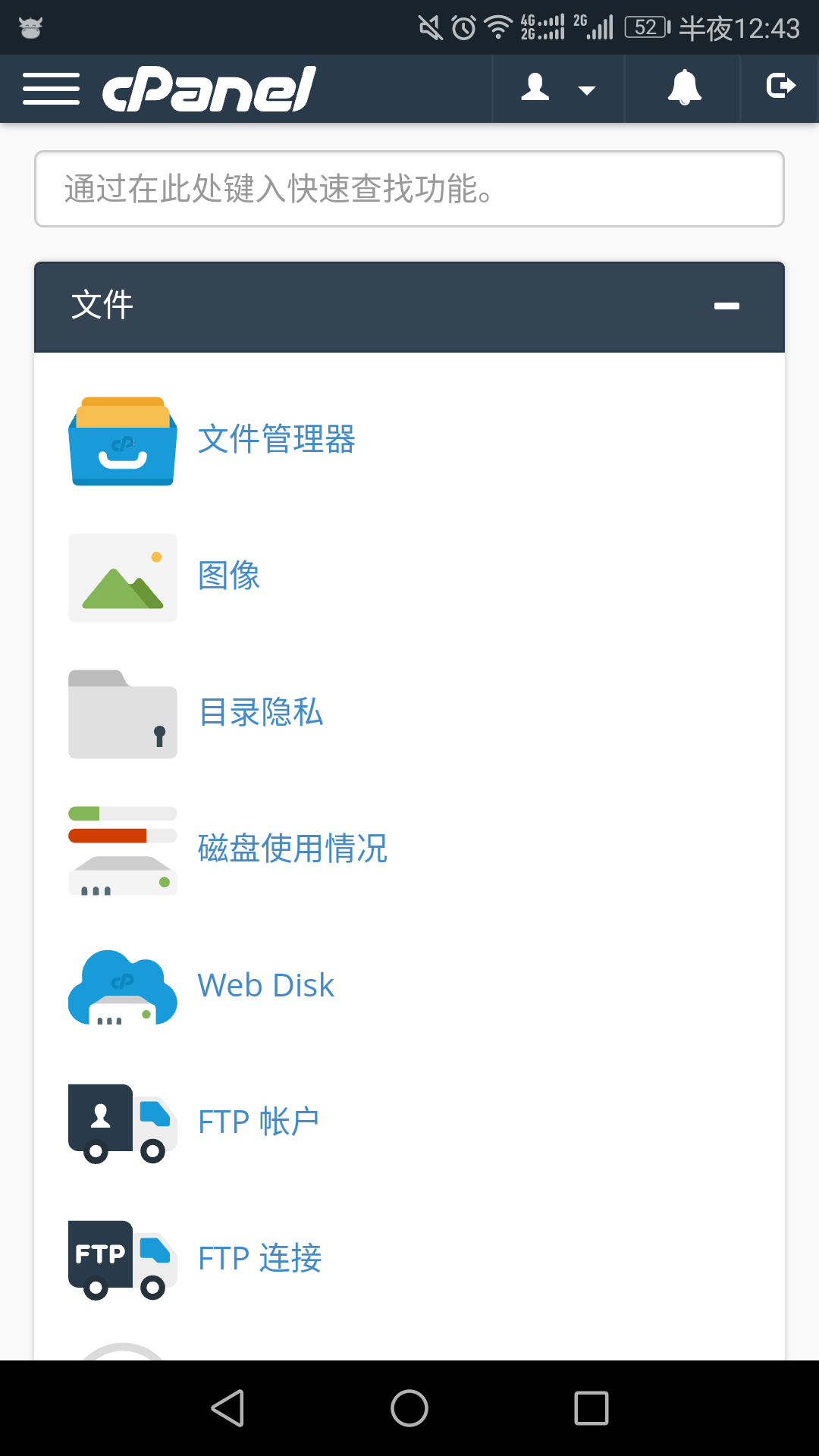Open the 目录隐私 link
Image resolution: width=819 pixels, height=1456 pixels.
(x=261, y=713)
